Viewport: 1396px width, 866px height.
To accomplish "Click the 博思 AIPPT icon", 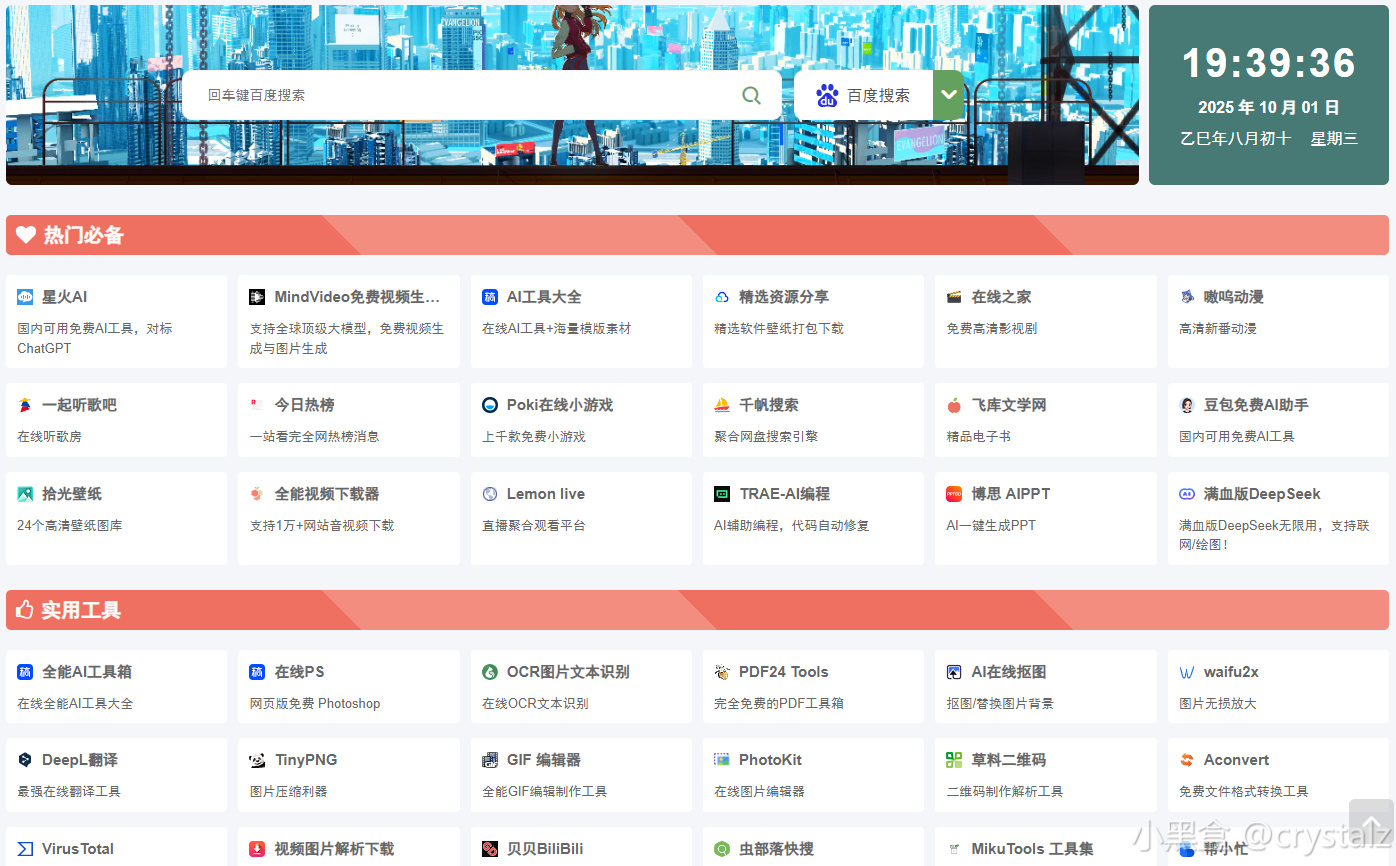I will [x=954, y=494].
